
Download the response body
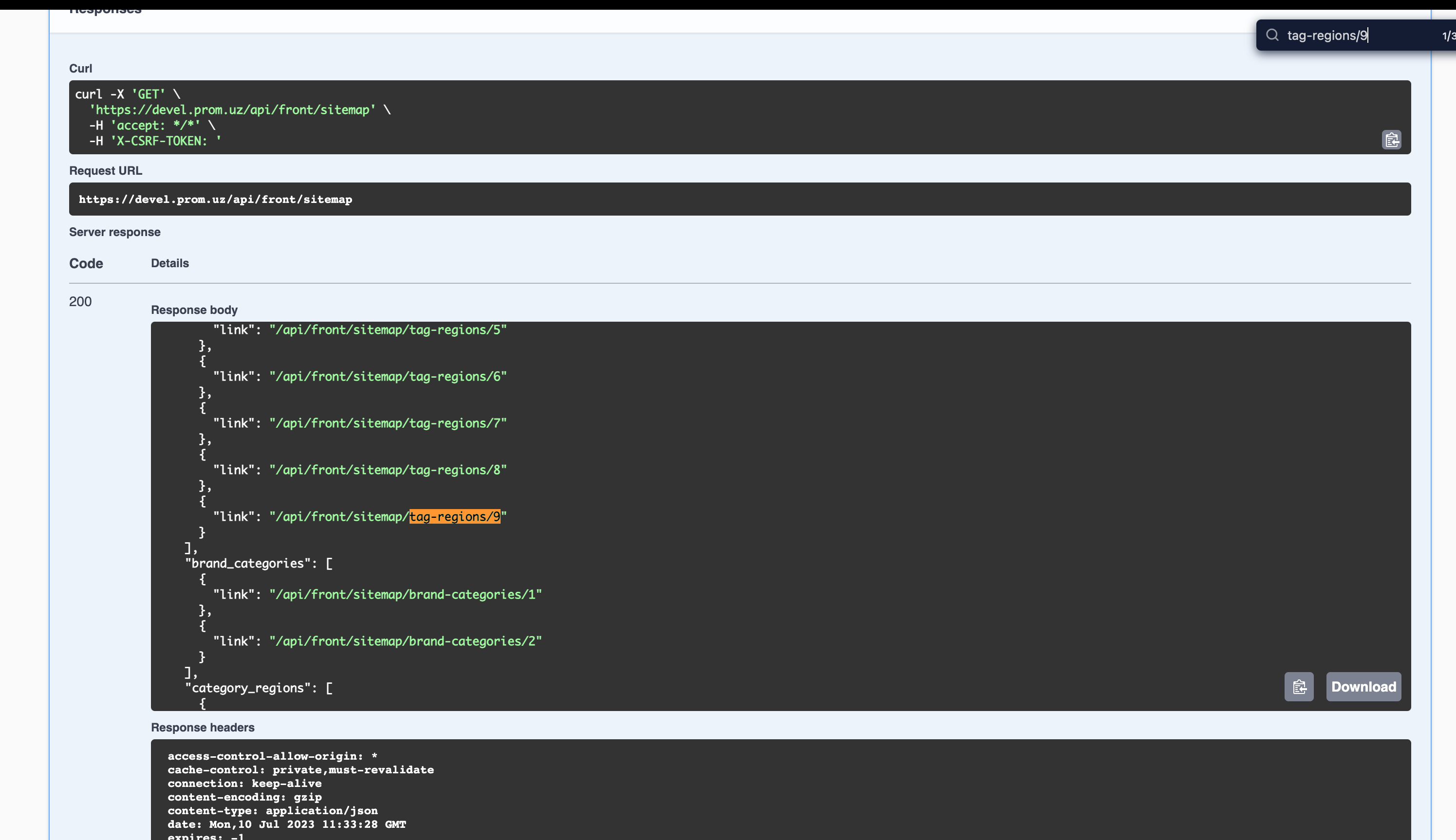pyautogui.click(x=1363, y=687)
